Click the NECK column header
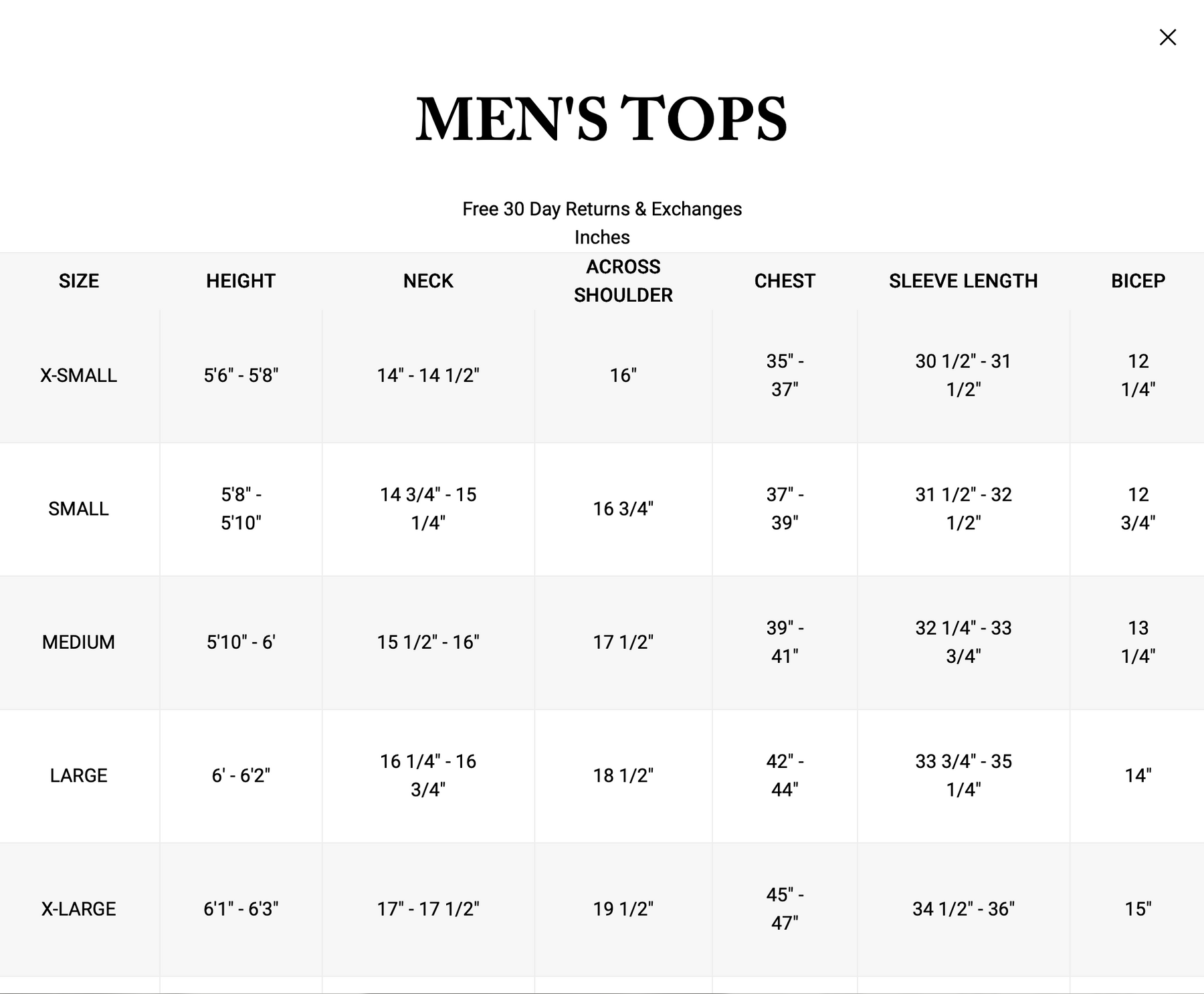1204x994 pixels. [428, 281]
